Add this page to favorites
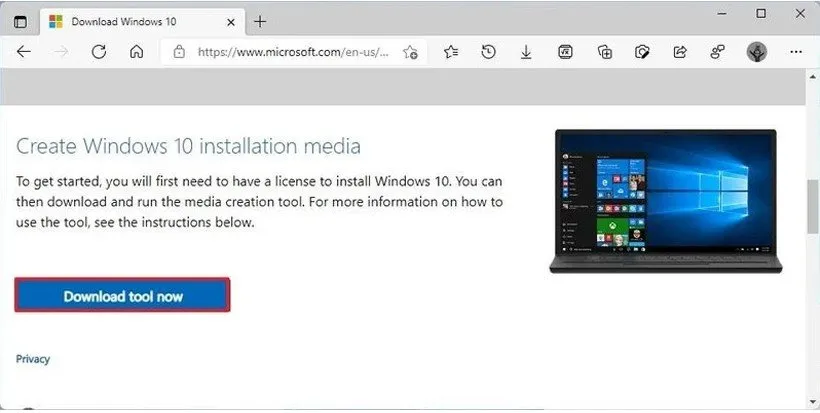The image size is (820, 413). pyautogui.click(x=411, y=52)
